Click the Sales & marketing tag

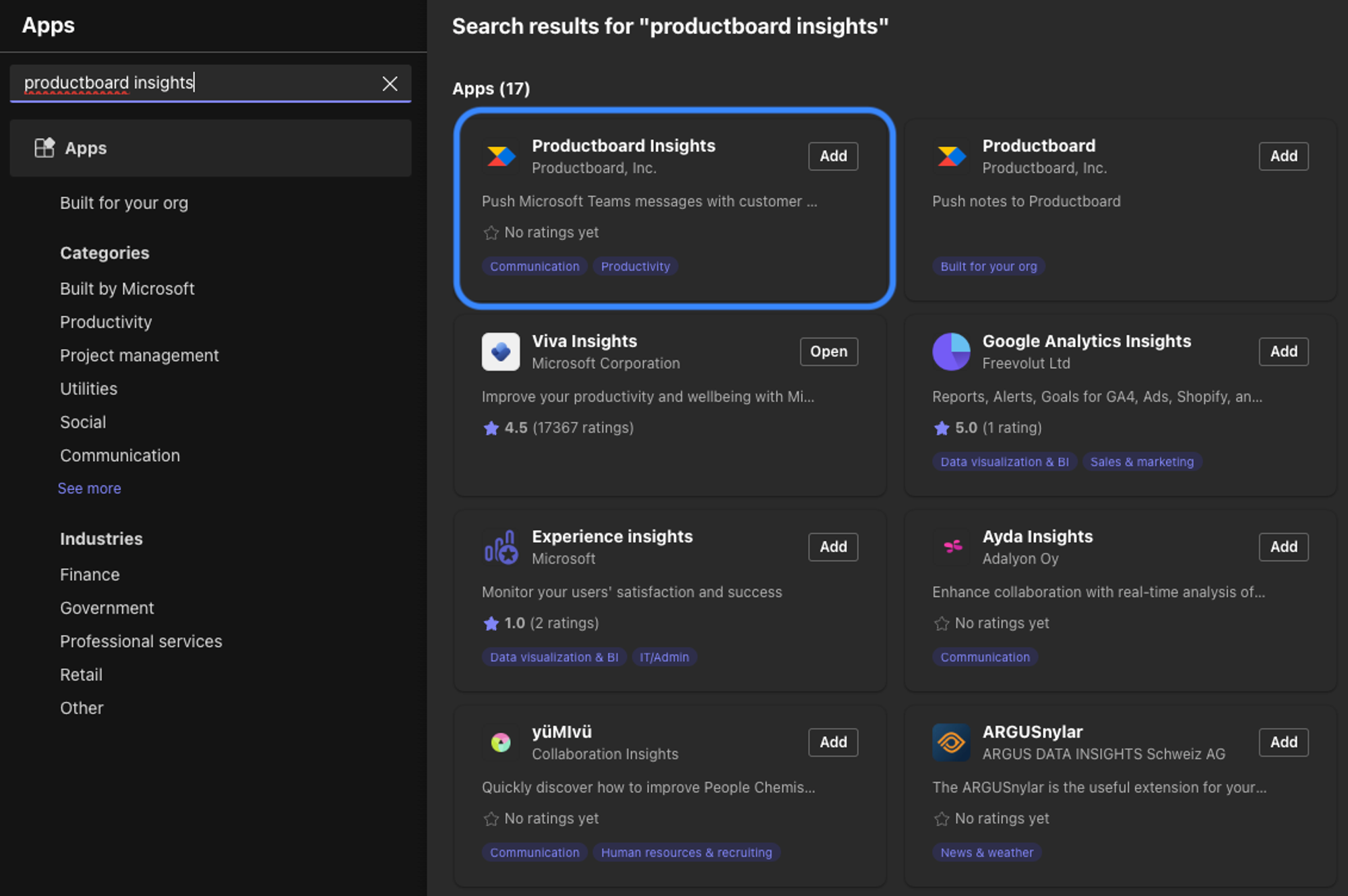1142,461
